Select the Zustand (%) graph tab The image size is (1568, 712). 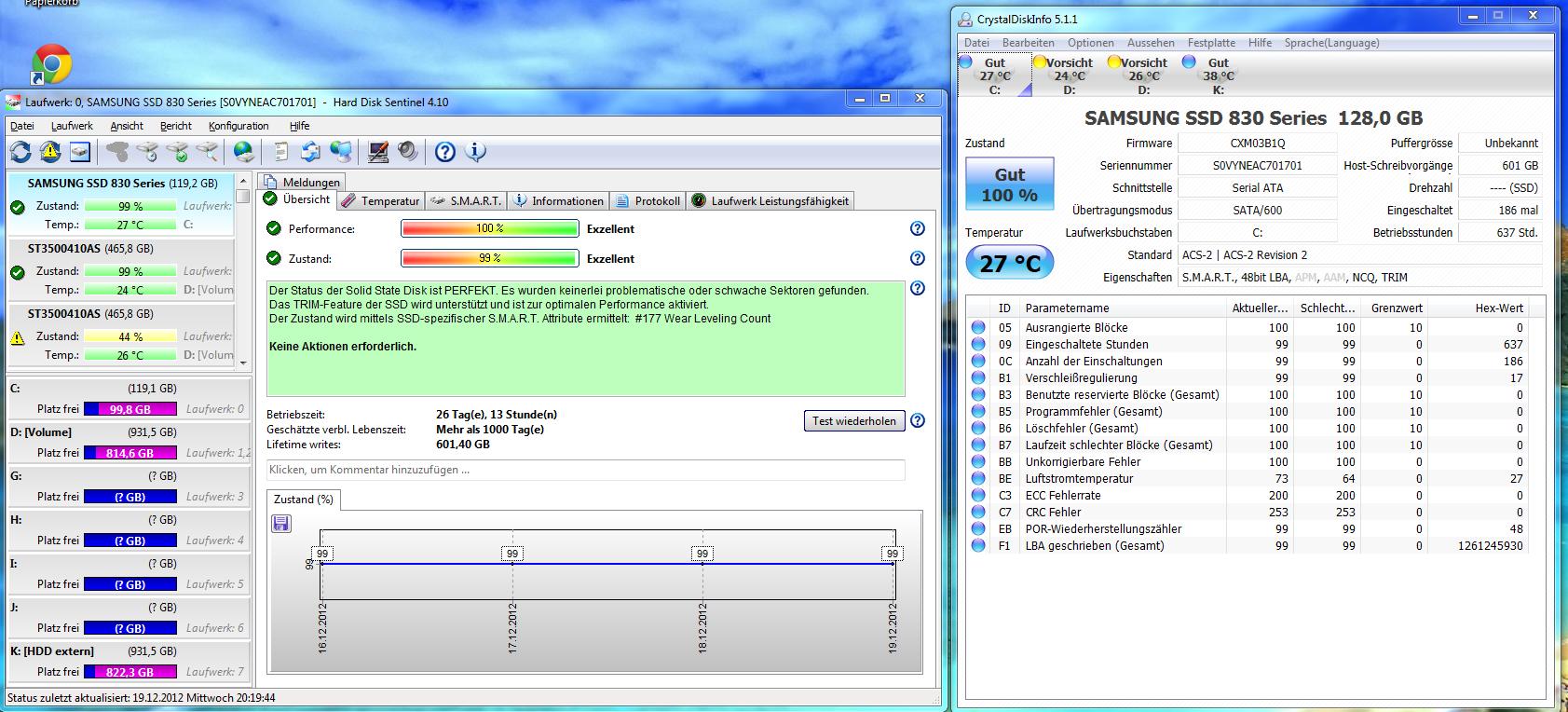point(304,500)
